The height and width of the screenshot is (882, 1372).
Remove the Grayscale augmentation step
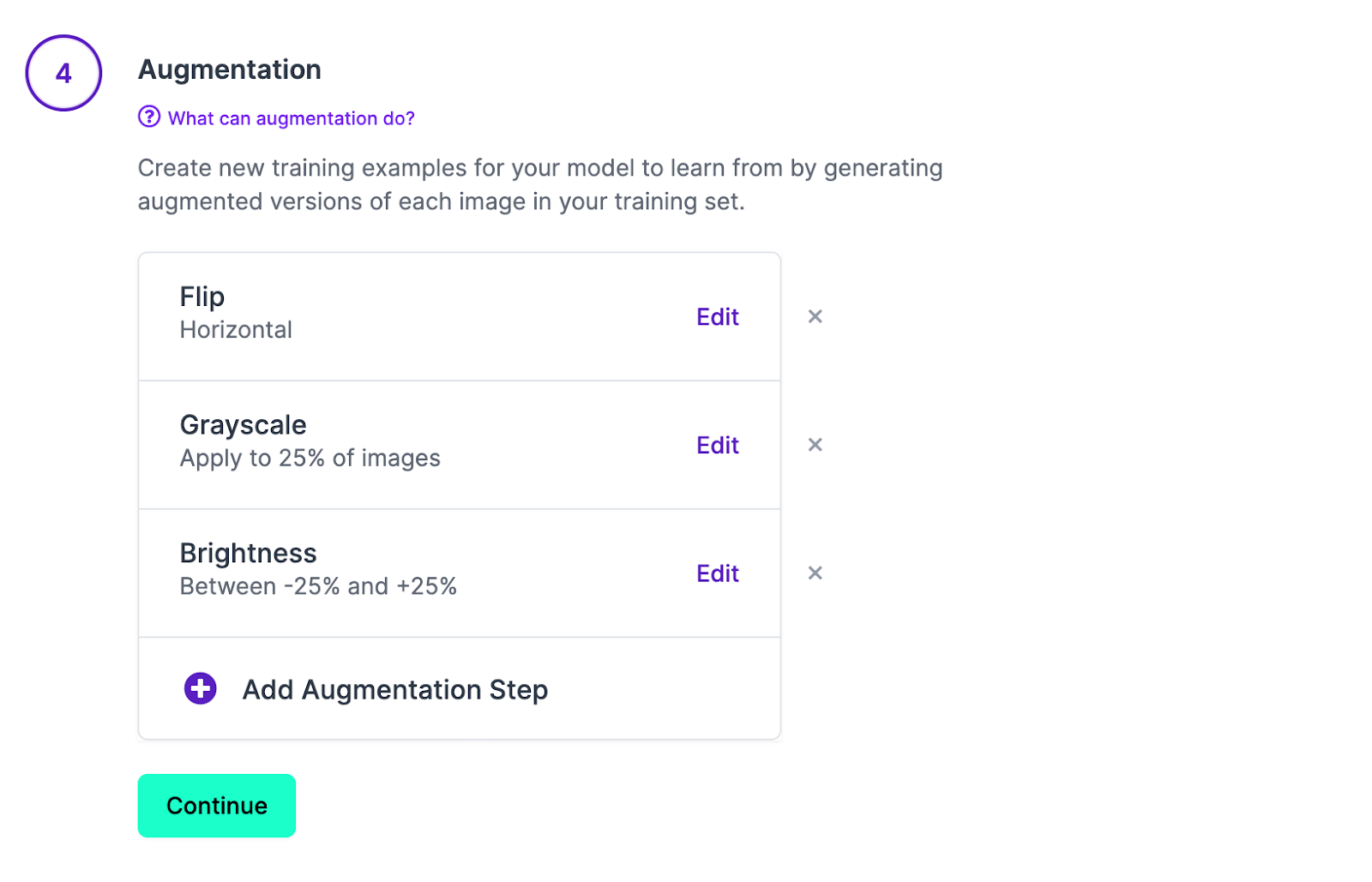[815, 445]
